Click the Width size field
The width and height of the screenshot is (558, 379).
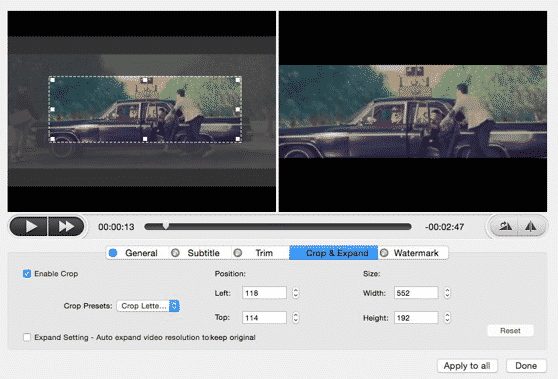[416, 293]
